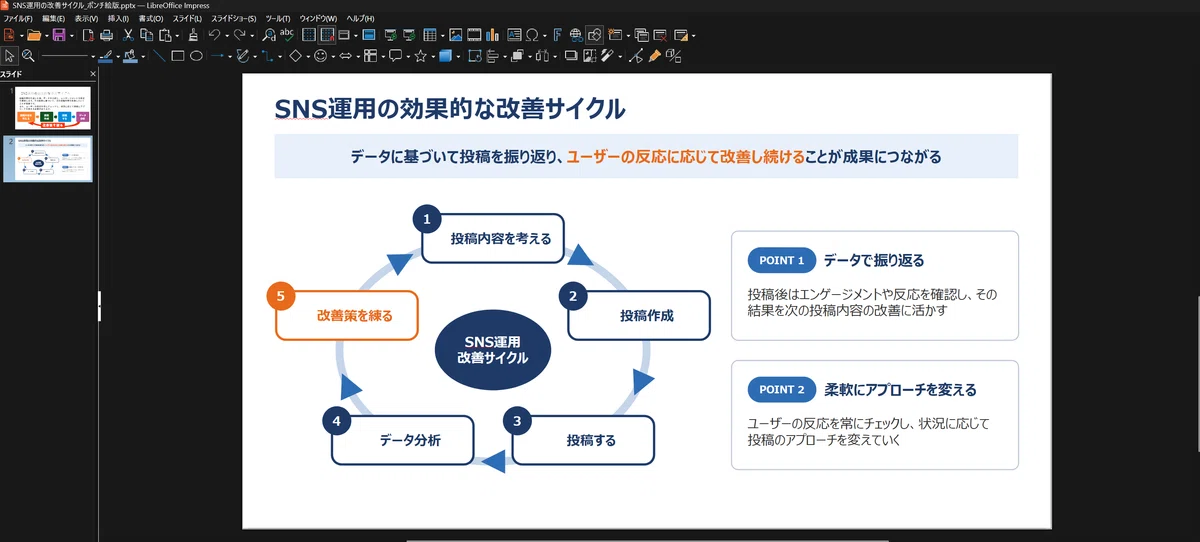Viewport: 1200px width, 542px height.
Task: Open the 編集(E) menu
Action: coord(54,19)
